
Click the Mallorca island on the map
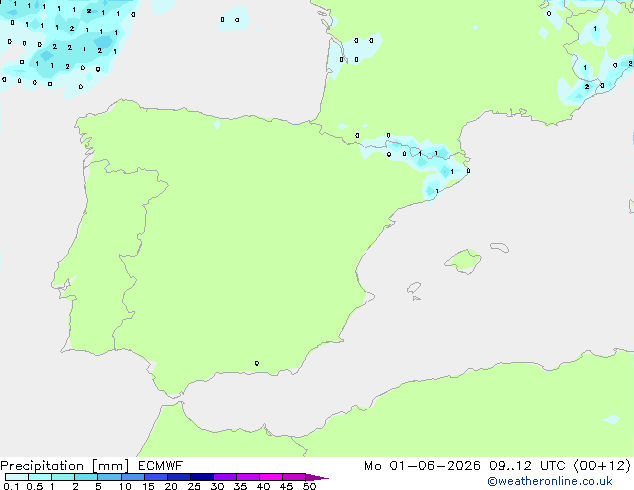[463, 261]
